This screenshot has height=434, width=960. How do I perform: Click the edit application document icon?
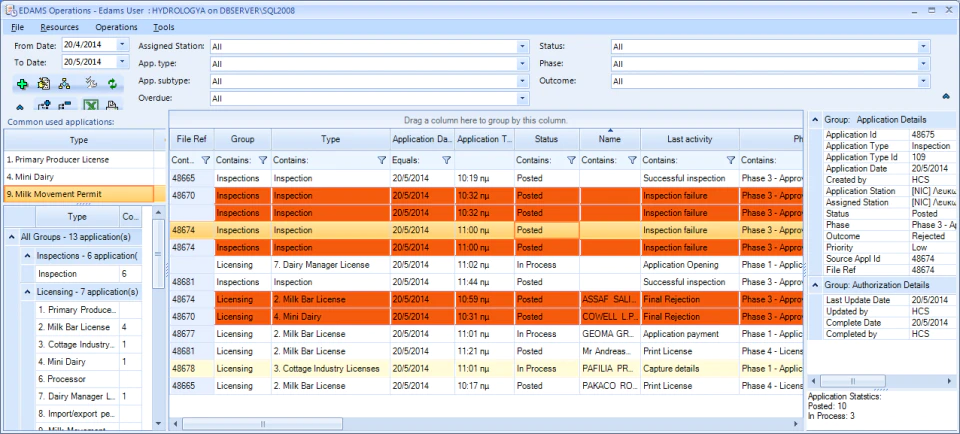pos(43,84)
